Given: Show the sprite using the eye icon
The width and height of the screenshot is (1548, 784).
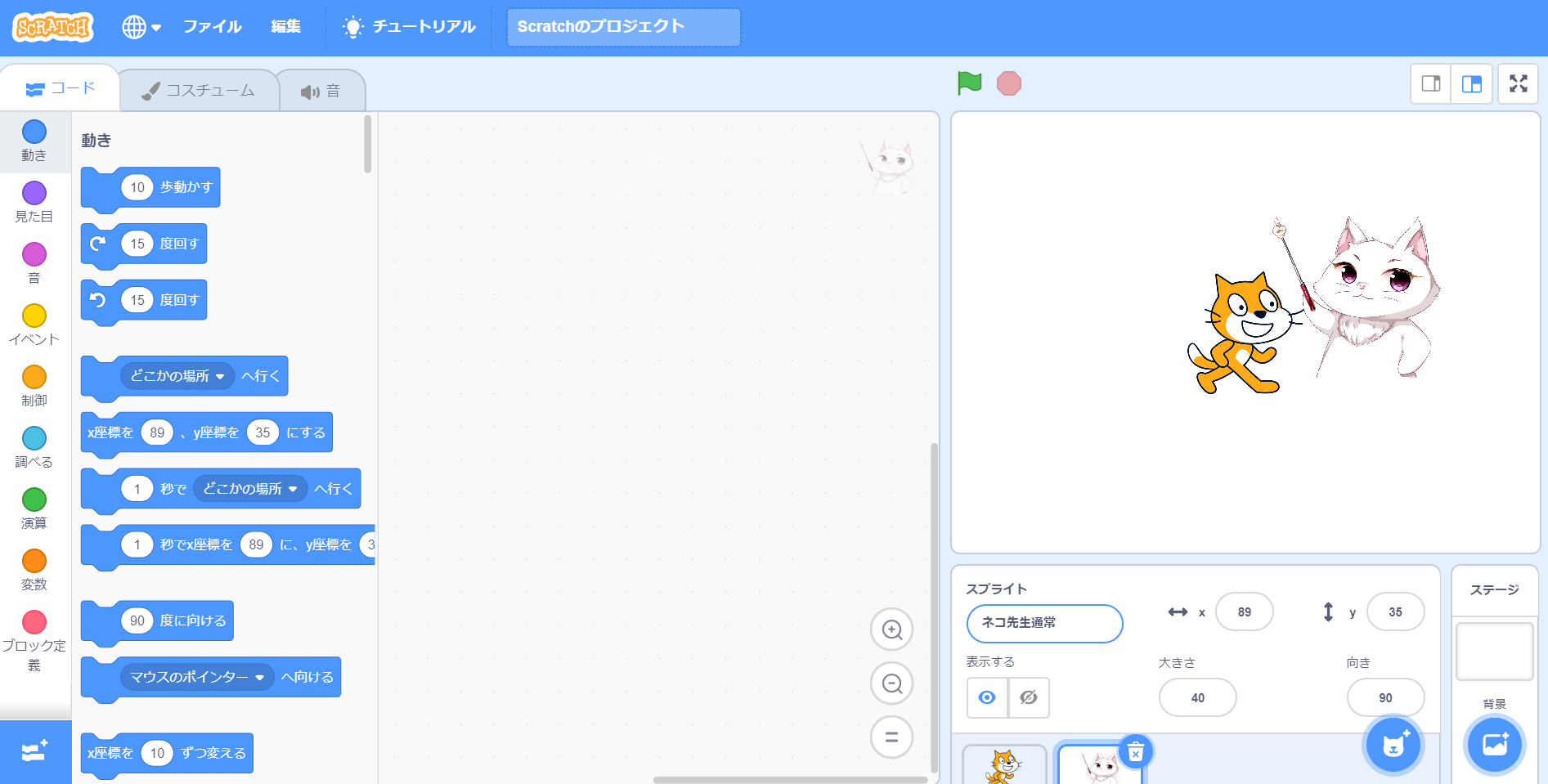Looking at the screenshot, I should (x=987, y=697).
